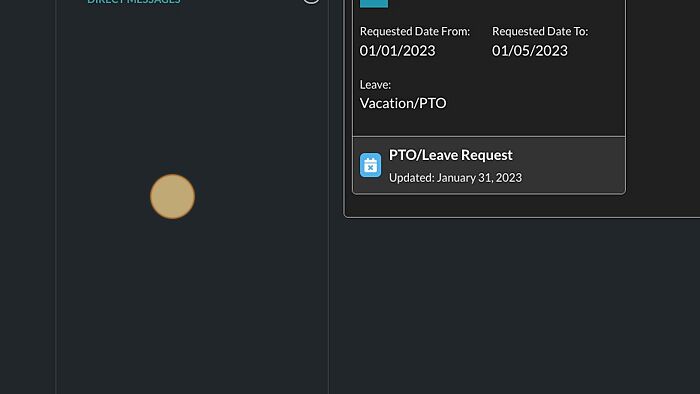The height and width of the screenshot is (394, 700).
Task: Click the blue calendar icon on PTO card
Action: [x=371, y=165]
